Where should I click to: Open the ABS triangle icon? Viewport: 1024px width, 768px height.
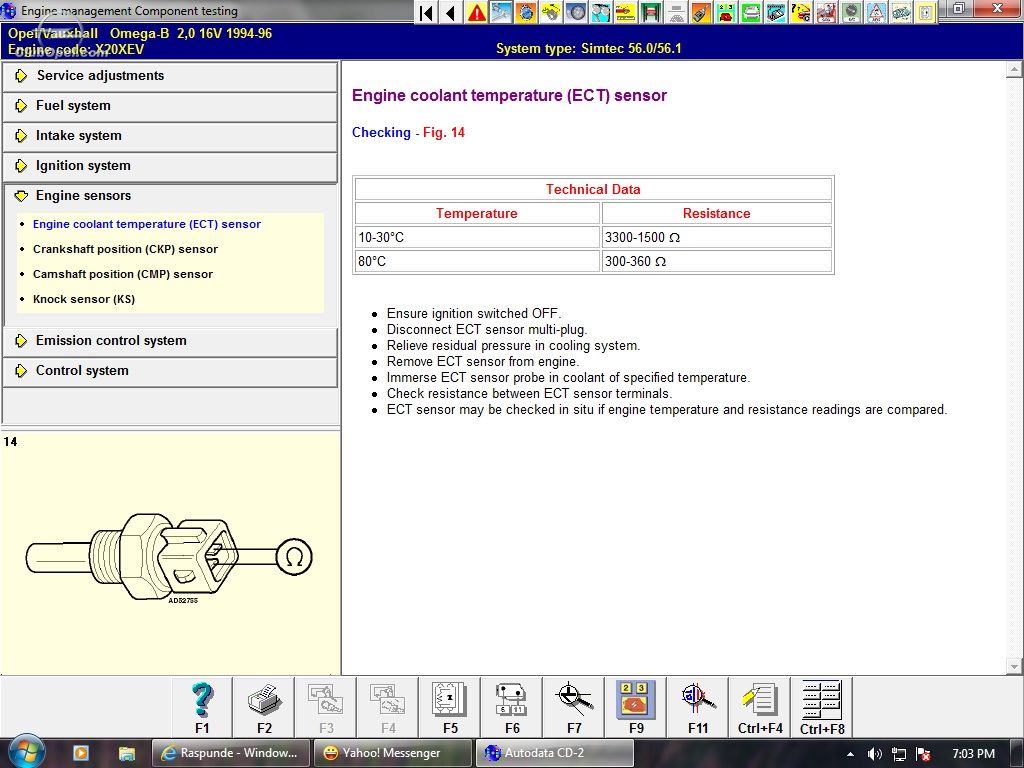coord(876,12)
